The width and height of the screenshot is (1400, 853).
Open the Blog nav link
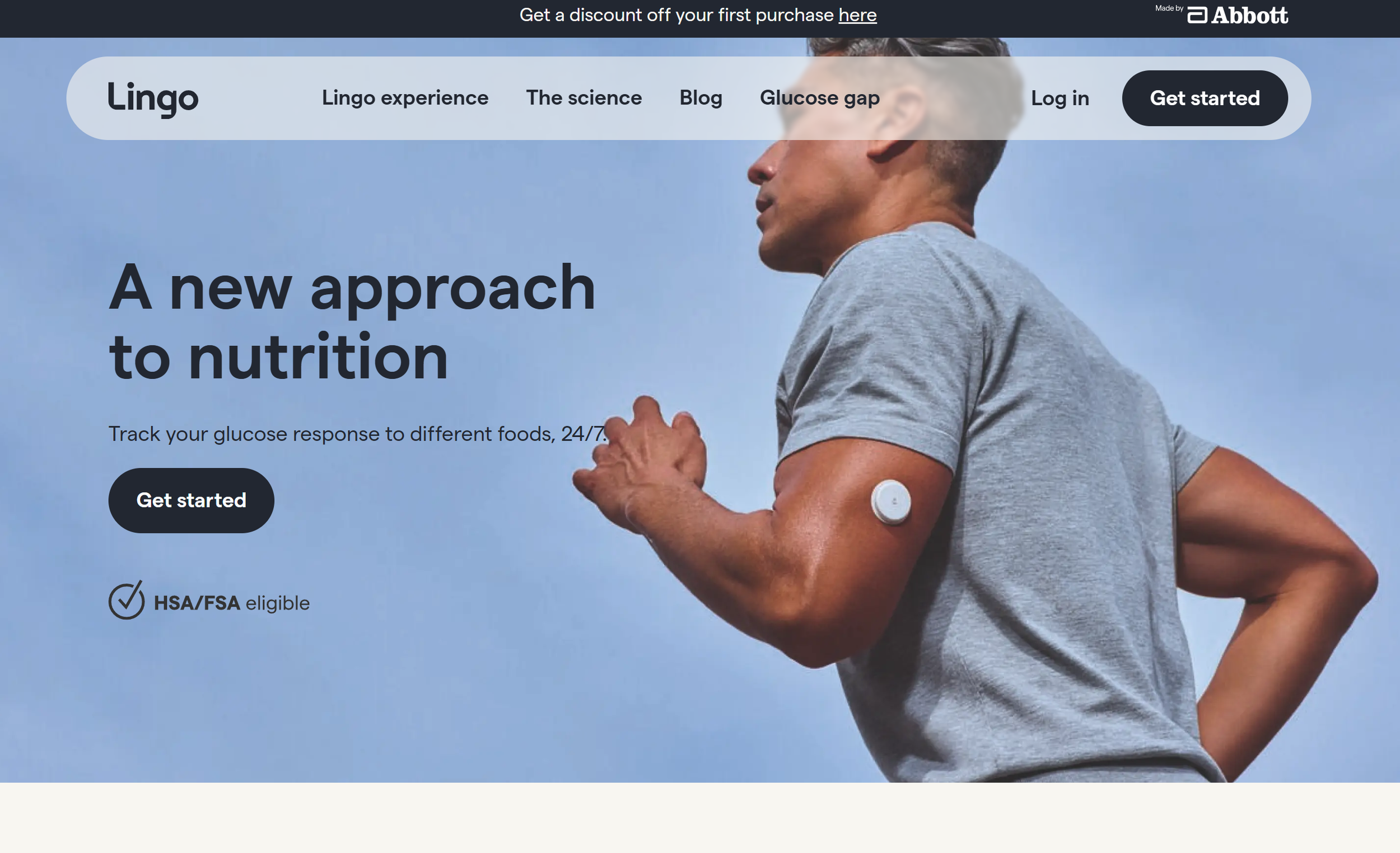701,99
